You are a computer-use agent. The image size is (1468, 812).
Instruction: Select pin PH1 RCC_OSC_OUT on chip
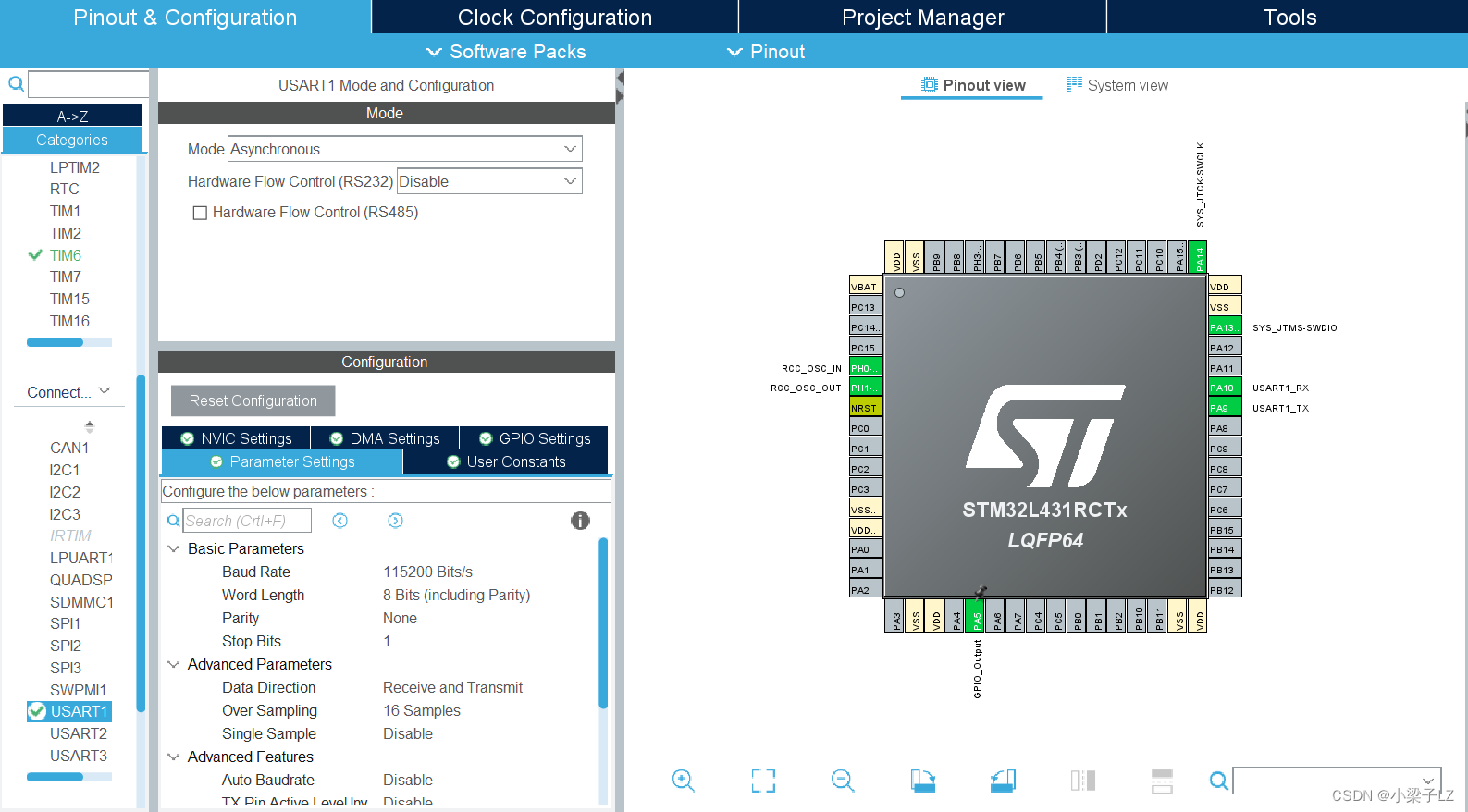[x=866, y=388]
